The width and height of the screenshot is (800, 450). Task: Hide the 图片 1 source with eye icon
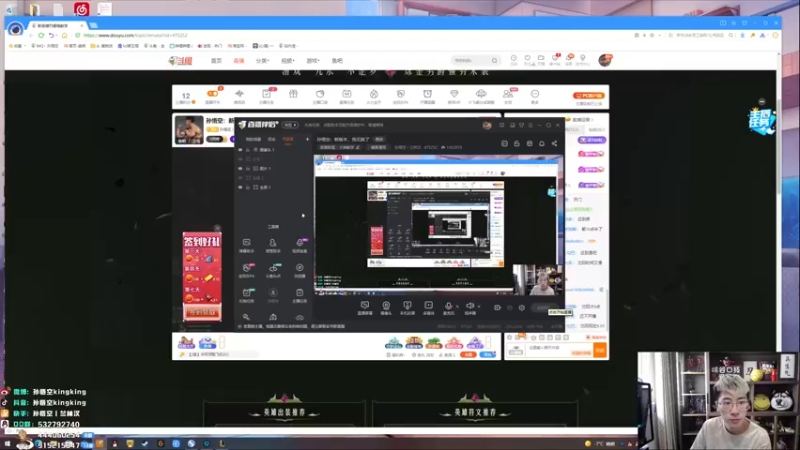[240, 168]
